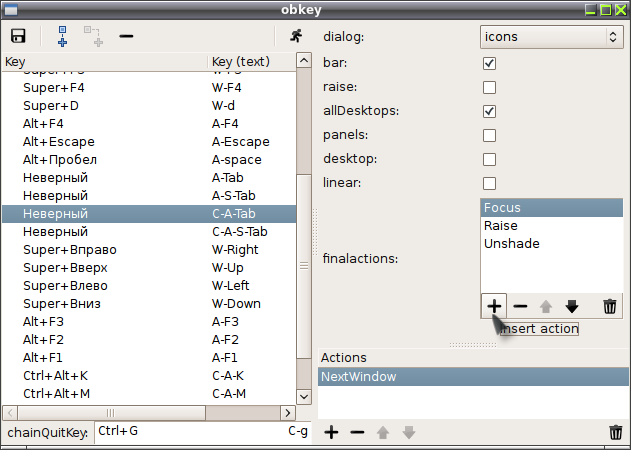Viewport: 631px width, 450px height.
Task: Click horizontal scroll left arrow
Action: [10, 413]
